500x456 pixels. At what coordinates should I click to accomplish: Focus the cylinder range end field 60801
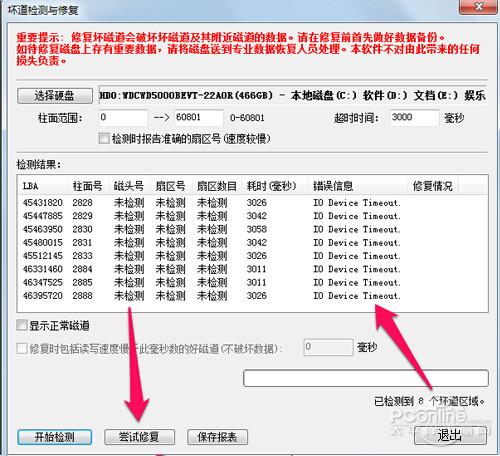click(x=199, y=118)
